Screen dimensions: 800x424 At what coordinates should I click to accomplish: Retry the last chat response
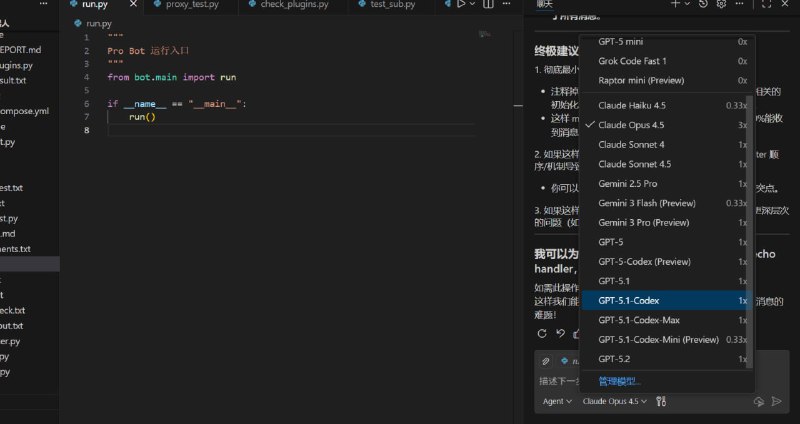pos(542,333)
